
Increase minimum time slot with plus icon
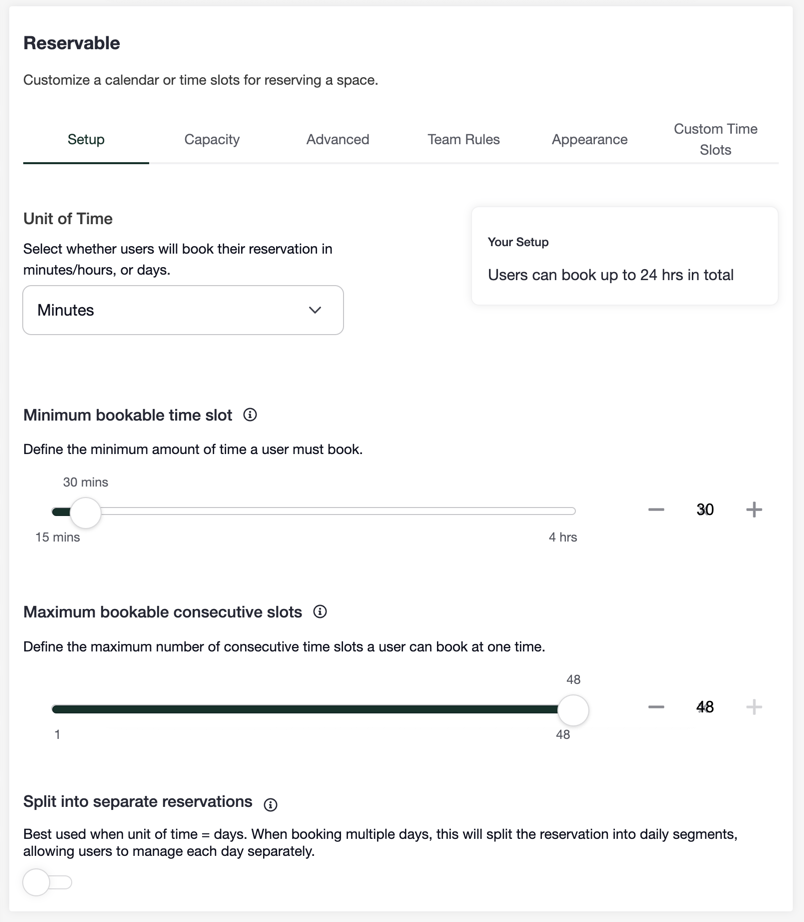[754, 510]
